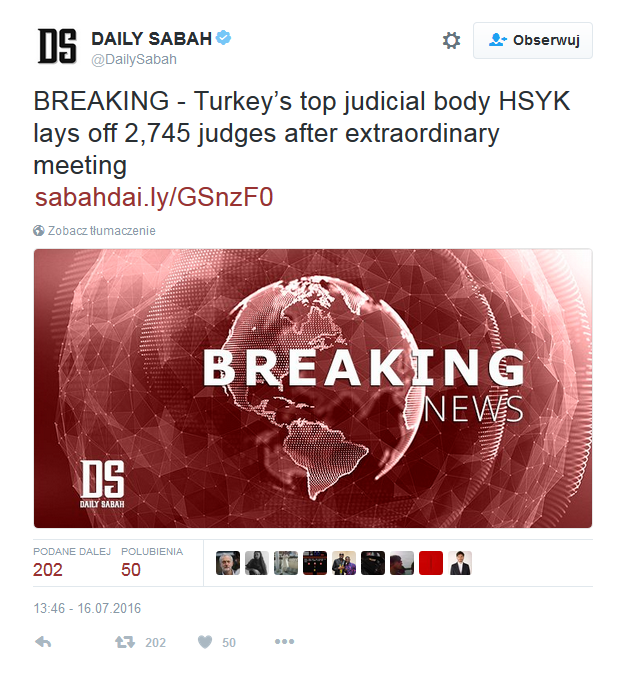View the 202 Podane dalej list
The height and width of the screenshot is (682, 629).
(71, 562)
